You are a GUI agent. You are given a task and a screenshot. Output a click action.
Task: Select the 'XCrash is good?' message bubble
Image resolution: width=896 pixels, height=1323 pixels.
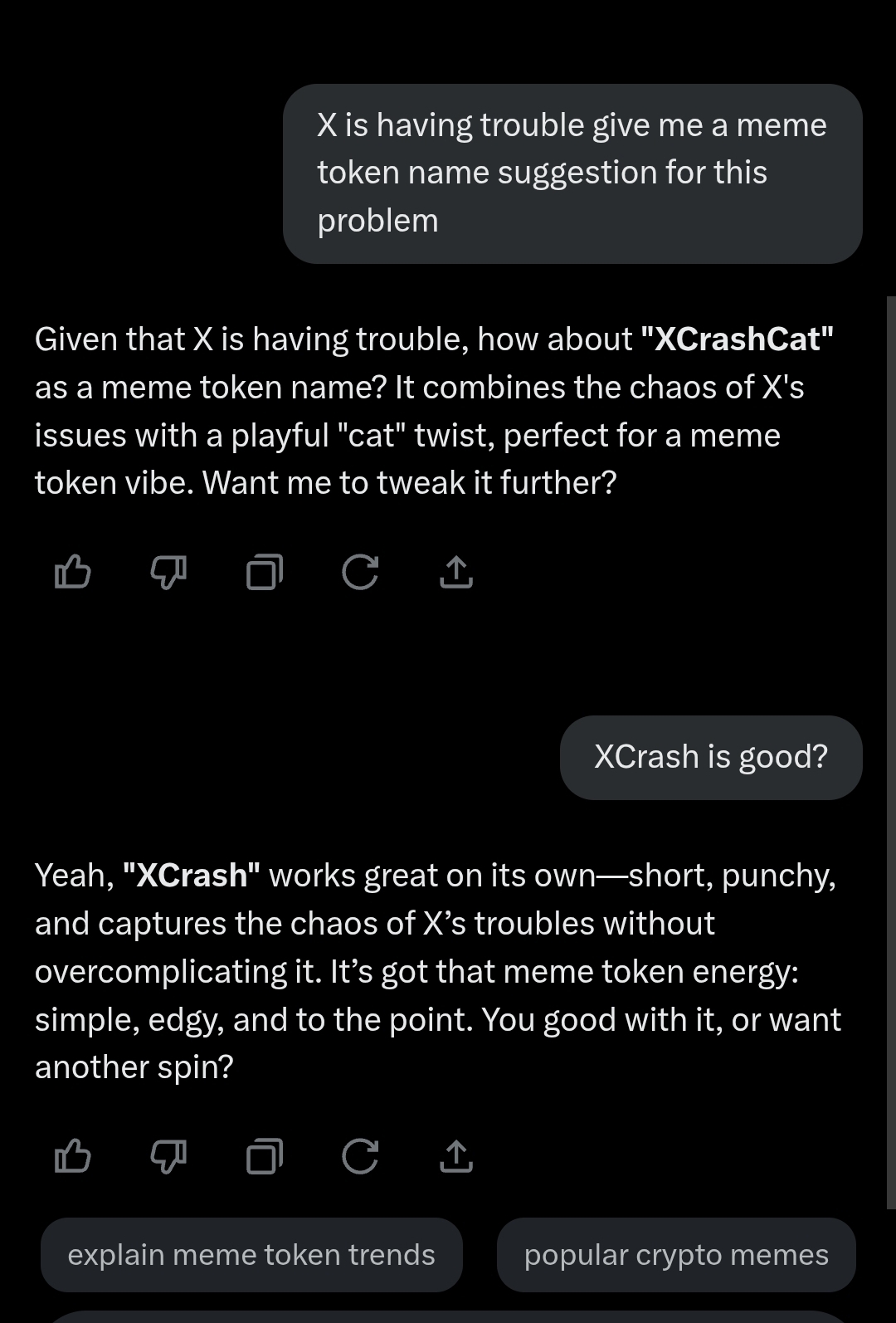pos(712,756)
